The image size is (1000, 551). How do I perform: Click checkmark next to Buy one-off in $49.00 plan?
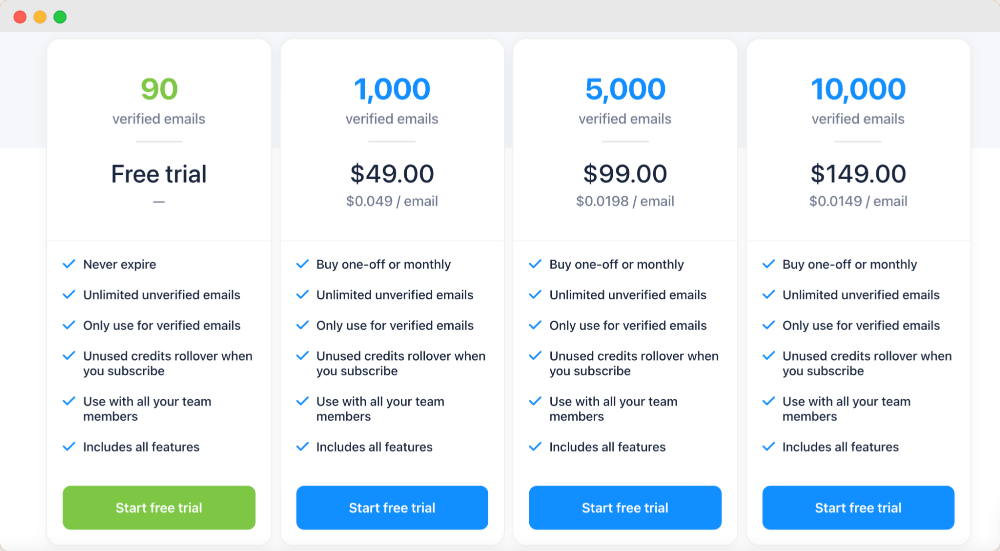click(302, 264)
